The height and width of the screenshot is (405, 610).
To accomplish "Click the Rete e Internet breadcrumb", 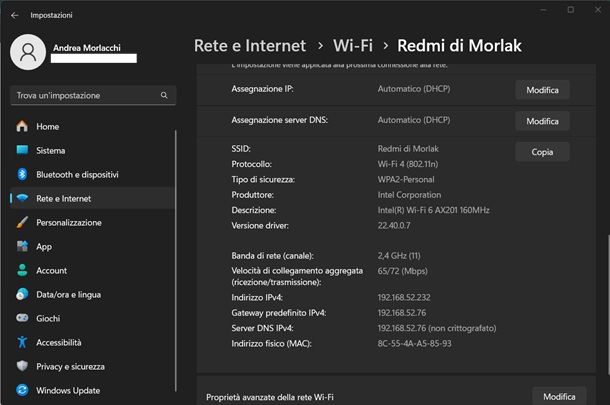I will tap(250, 46).
